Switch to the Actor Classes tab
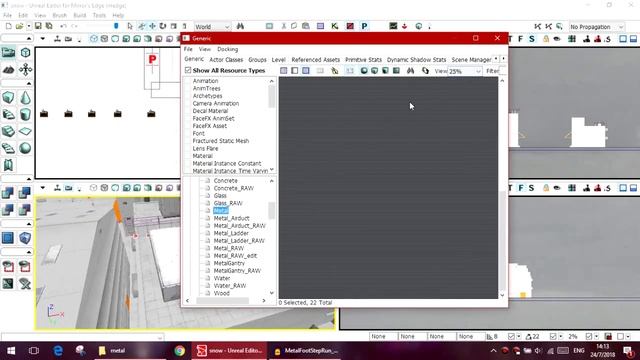640x360 pixels. point(226,60)
